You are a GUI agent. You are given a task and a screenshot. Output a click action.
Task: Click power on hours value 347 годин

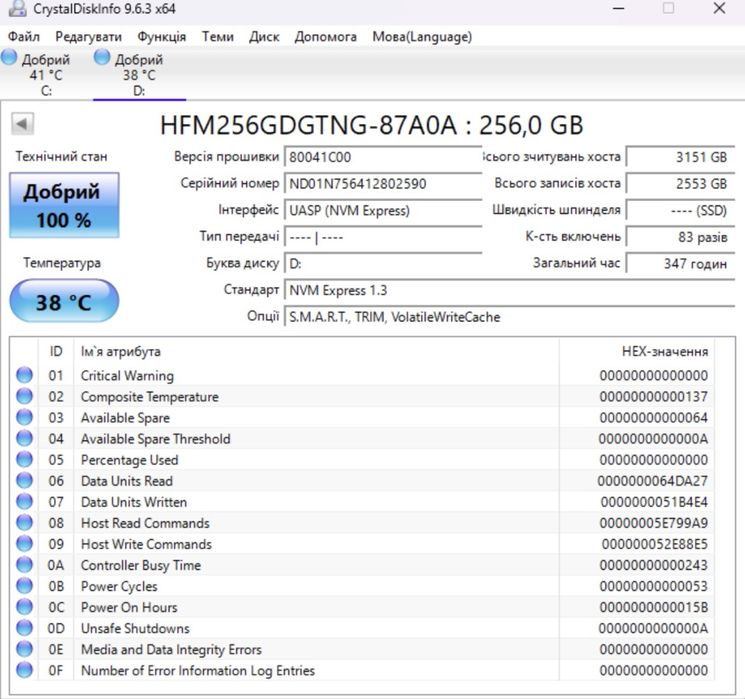[x=680, y=263]
